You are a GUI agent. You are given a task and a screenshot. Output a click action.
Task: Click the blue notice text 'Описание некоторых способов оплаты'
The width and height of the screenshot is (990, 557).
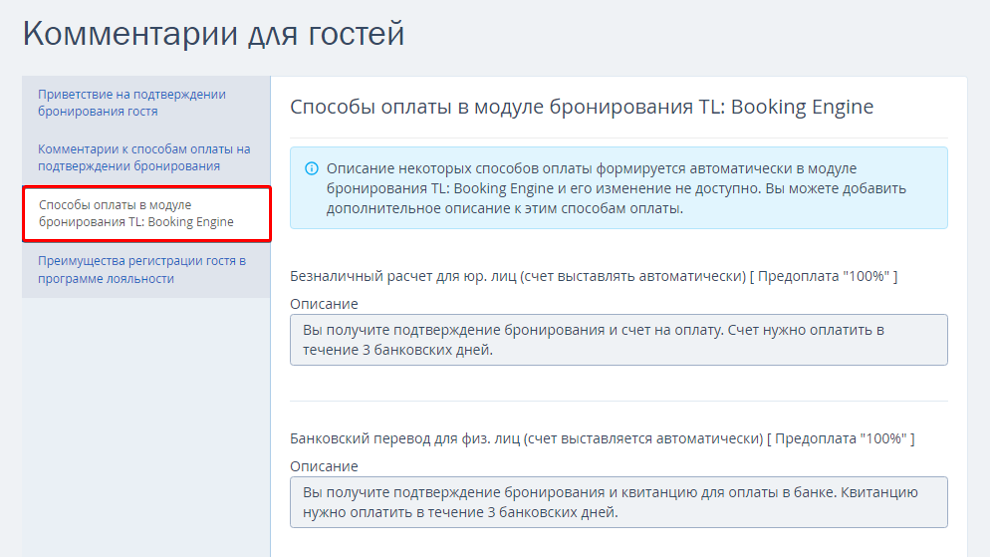coord(616,188)
